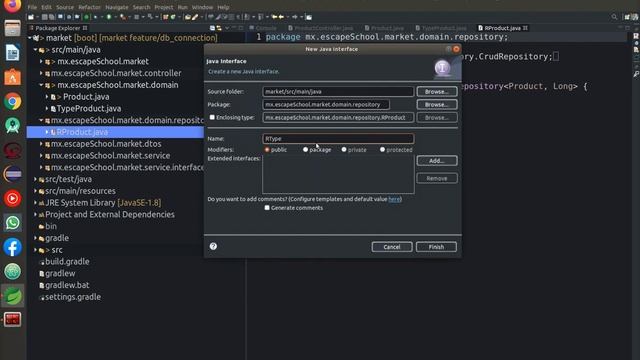Open Google Chrome from the dock
Image resolution: width=640 pixels, height=360 pixels.
coord(12,101)
